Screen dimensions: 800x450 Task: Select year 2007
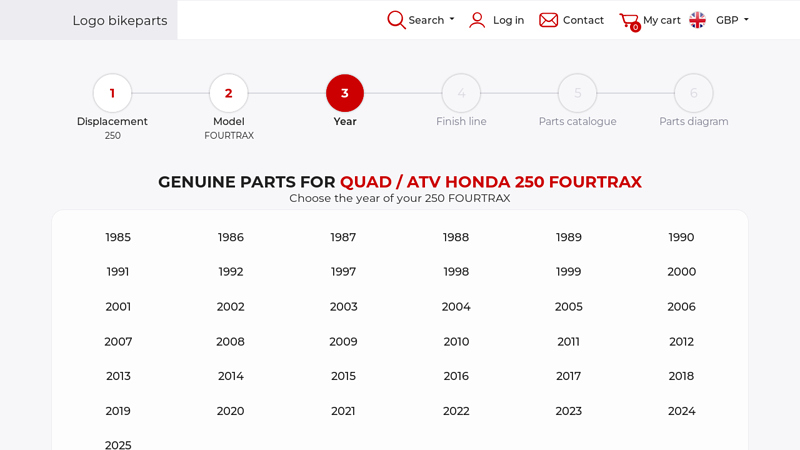pyautogui.click(x=118, y=341)
